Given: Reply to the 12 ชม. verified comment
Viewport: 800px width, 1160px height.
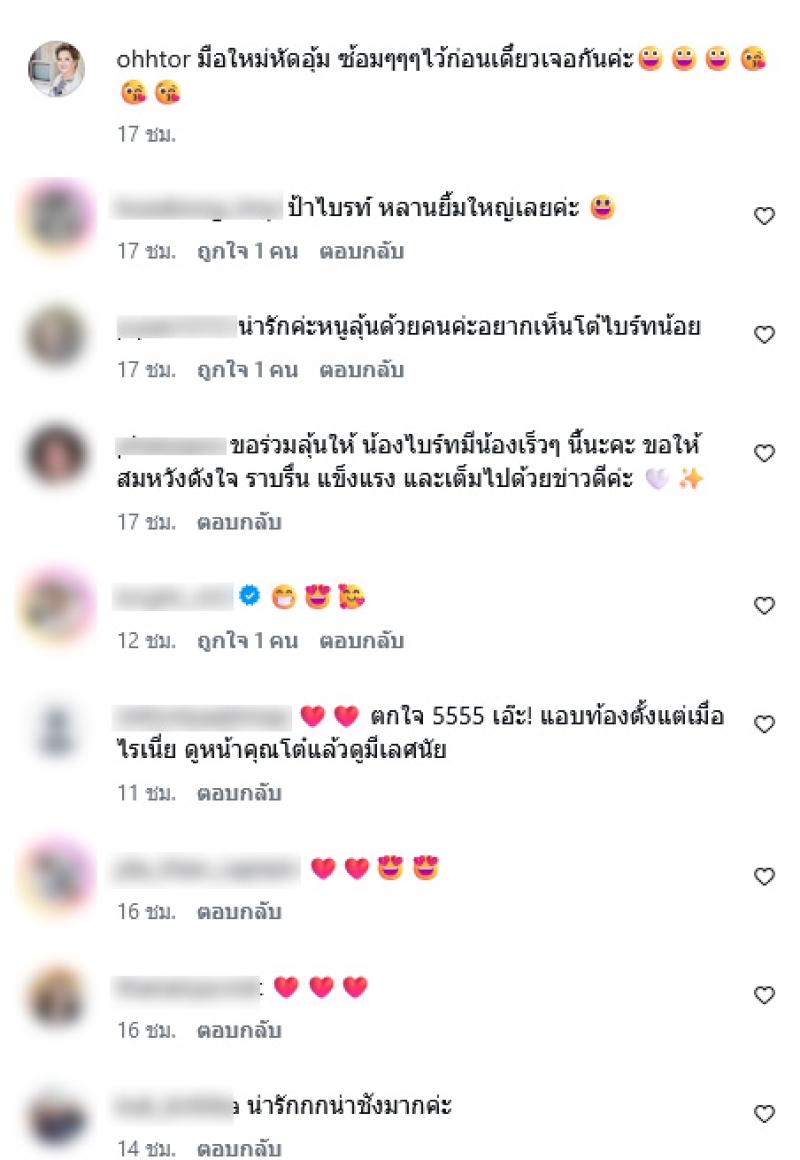Looking at the screenshot, I should click(361, 641).
